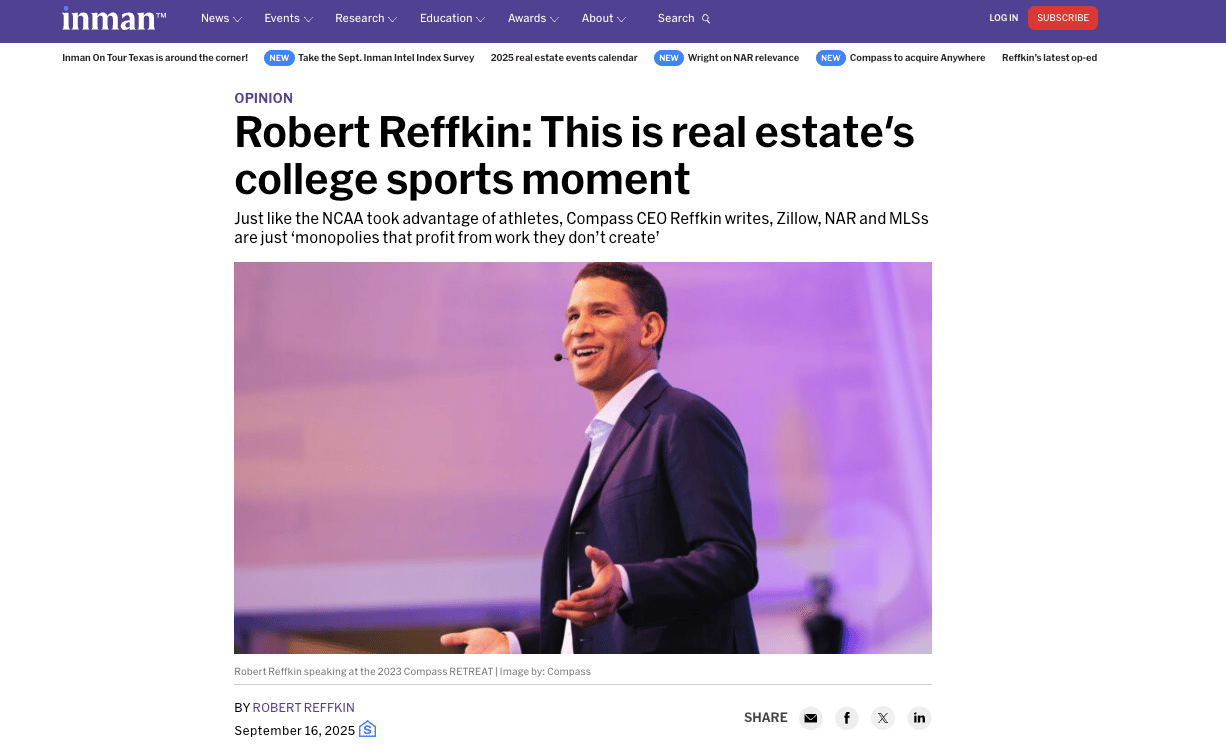
Task: Click the Subscribe button
Action: click(1063, 18)
